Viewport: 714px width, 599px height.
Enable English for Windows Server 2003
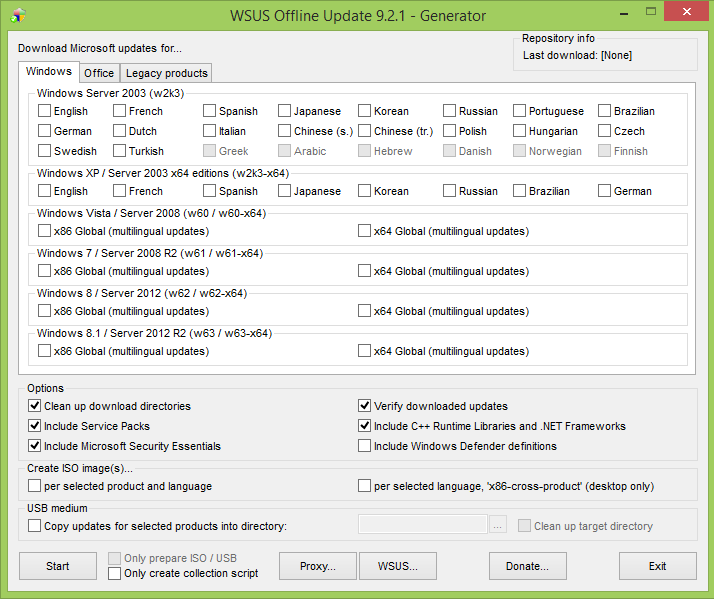pyautogui.click(x=45, y=111)
